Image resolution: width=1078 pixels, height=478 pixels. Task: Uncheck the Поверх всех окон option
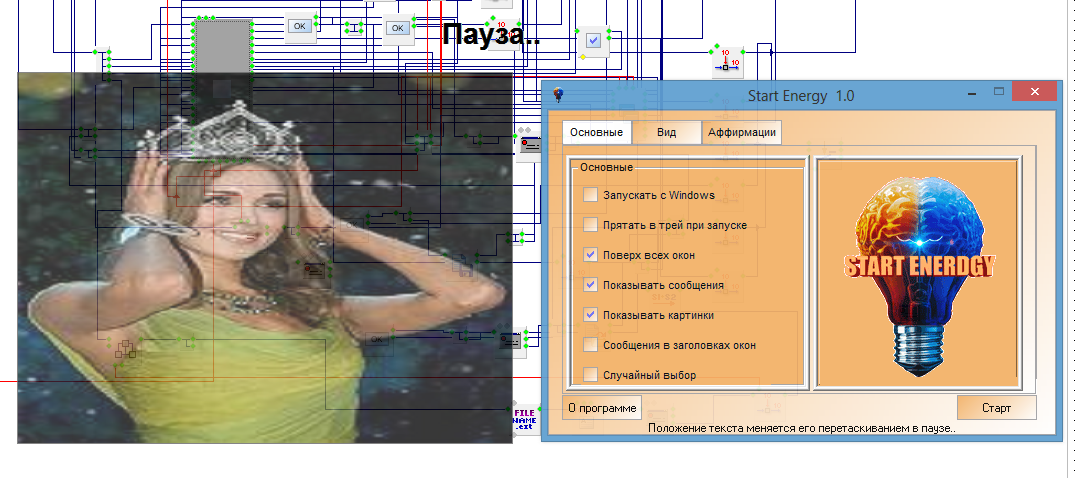click(591, 255)
